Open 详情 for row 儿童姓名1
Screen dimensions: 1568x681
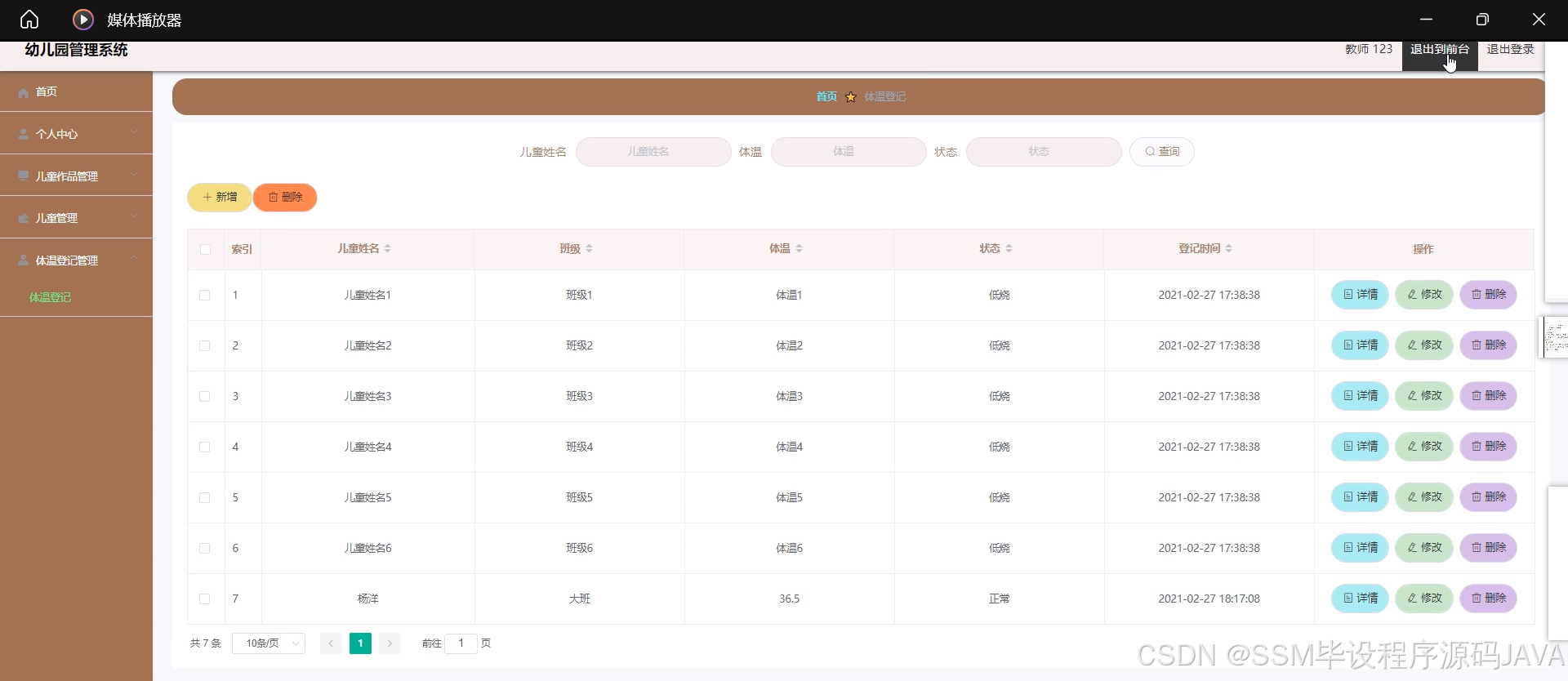point(1360,295)
